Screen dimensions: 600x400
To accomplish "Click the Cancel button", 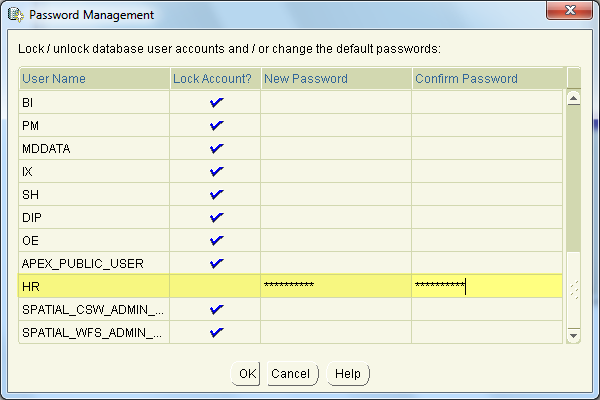I will pos(292,374).
